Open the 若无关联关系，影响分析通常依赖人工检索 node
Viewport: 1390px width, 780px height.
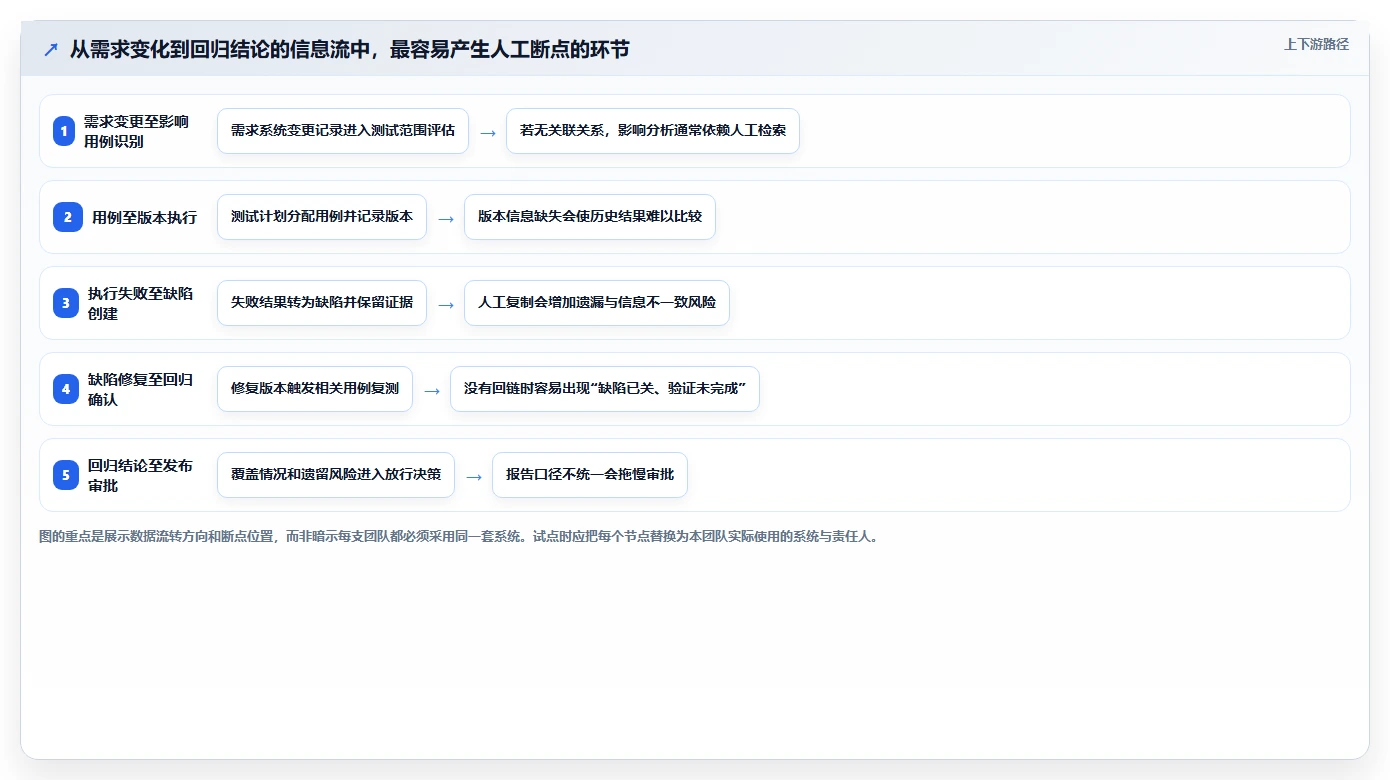pos(653,131)
